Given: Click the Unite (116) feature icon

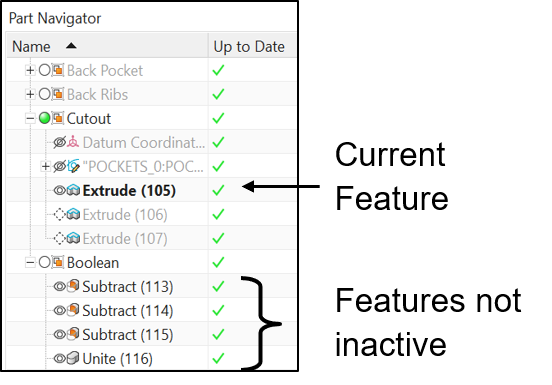Looking at the screenshot, I should coord(73,358).
